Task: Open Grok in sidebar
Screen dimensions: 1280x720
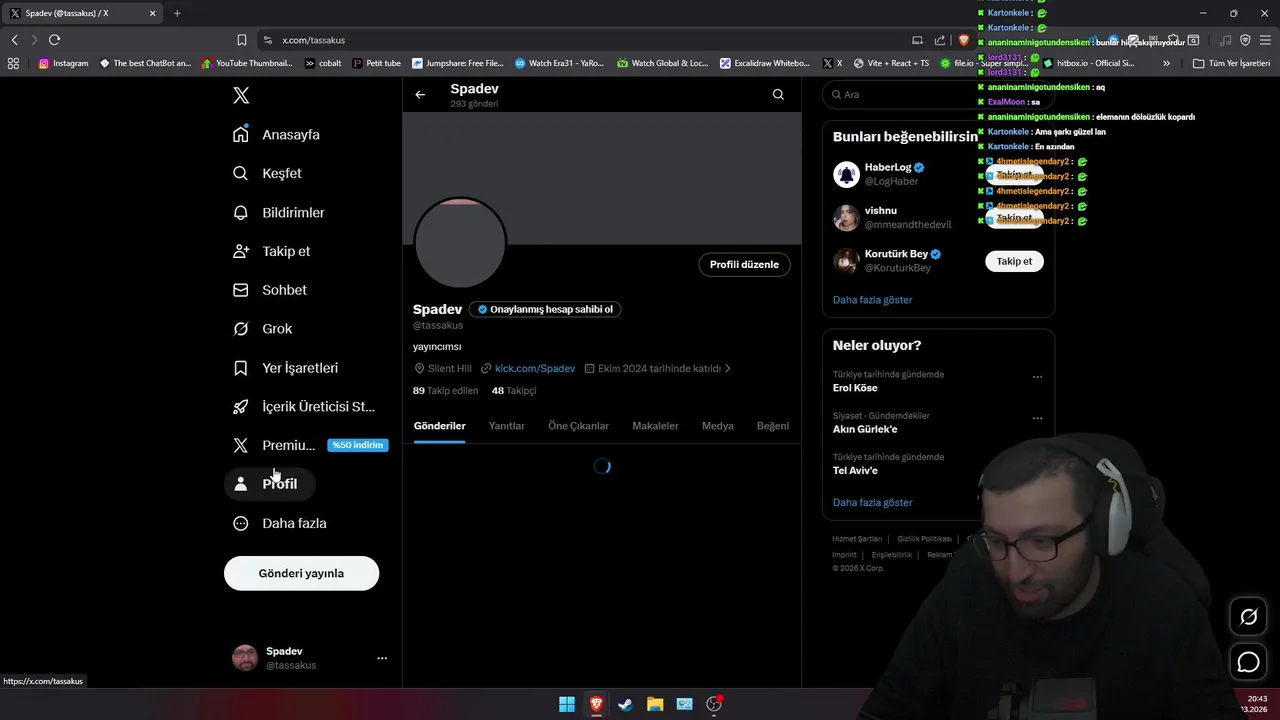Action: [263, 329]
